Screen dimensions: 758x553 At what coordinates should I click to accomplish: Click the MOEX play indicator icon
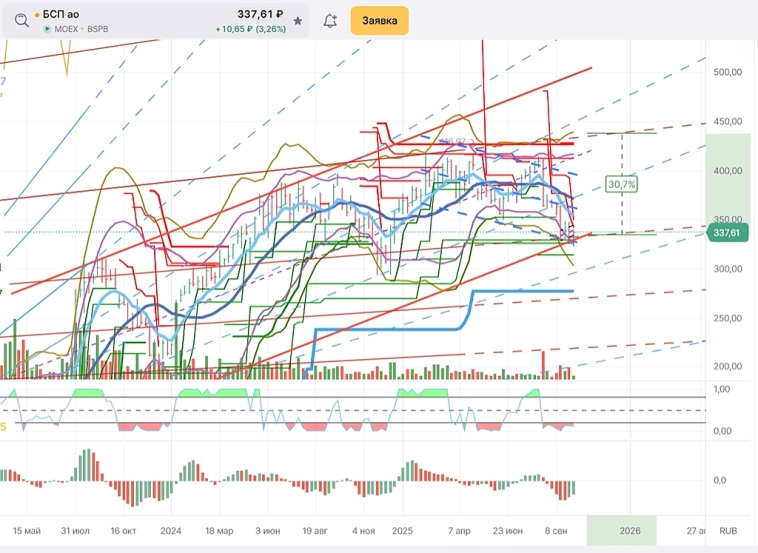47,29
